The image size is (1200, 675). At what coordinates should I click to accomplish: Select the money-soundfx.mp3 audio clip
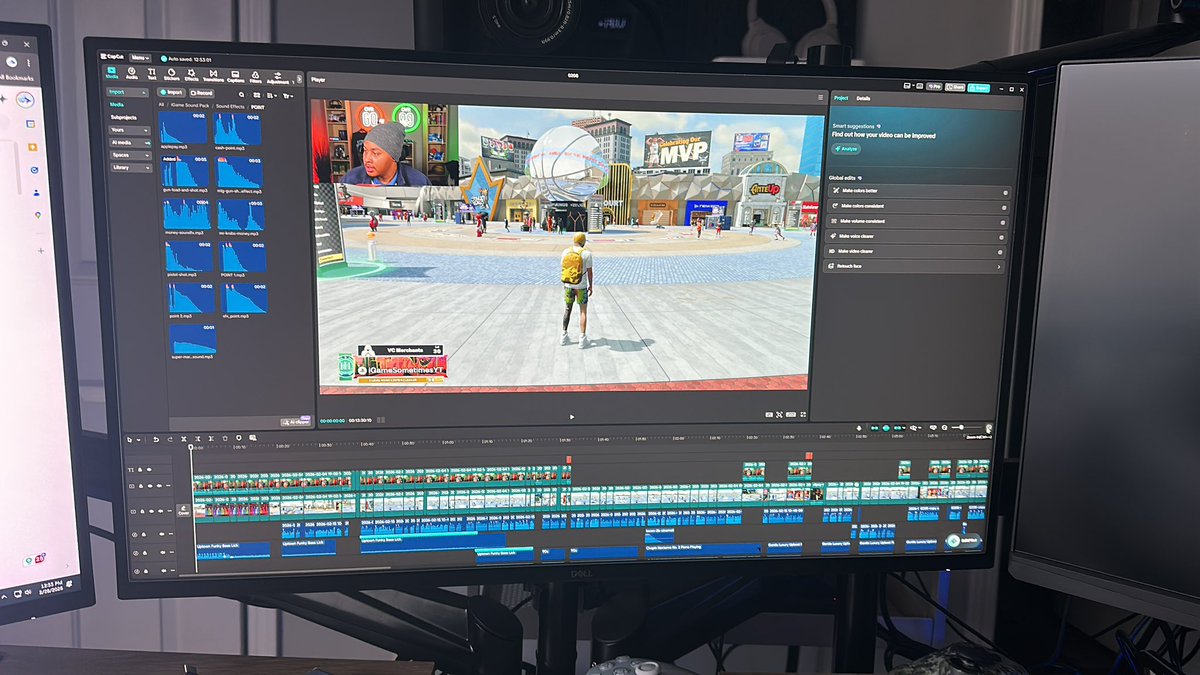[186, 215]
